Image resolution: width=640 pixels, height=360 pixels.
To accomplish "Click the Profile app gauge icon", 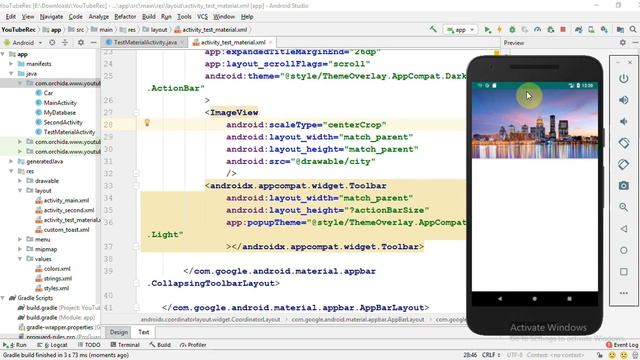I will [538, 30].
